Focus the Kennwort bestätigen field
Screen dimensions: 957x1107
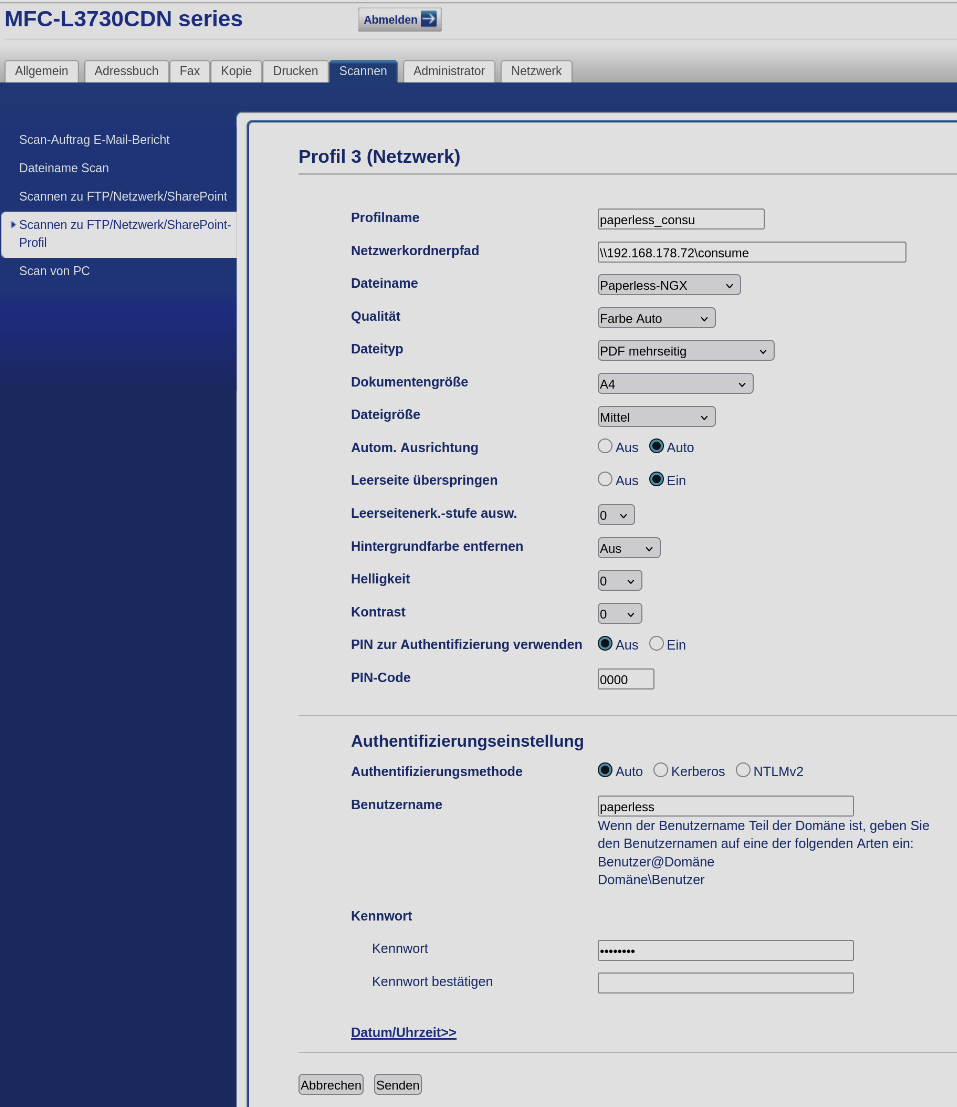(725, 983)
